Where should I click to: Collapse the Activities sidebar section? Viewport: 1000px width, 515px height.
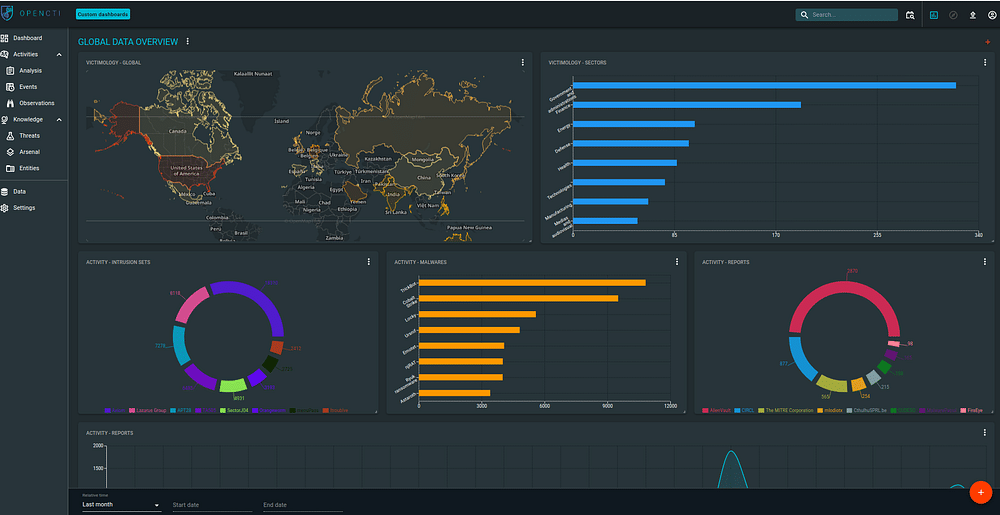59,54
